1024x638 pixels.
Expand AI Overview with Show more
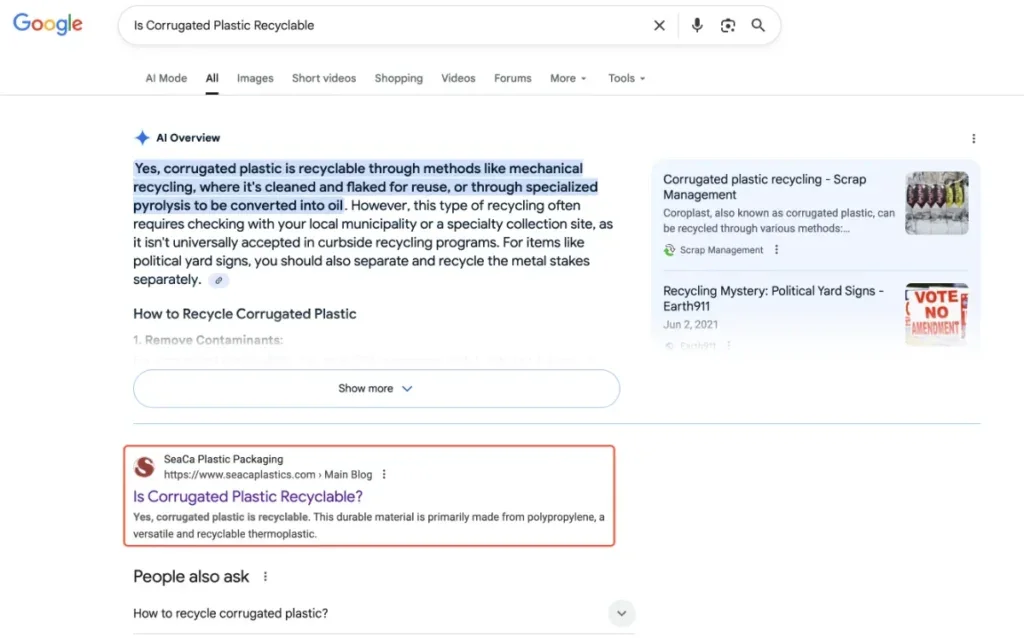[376, 388]
